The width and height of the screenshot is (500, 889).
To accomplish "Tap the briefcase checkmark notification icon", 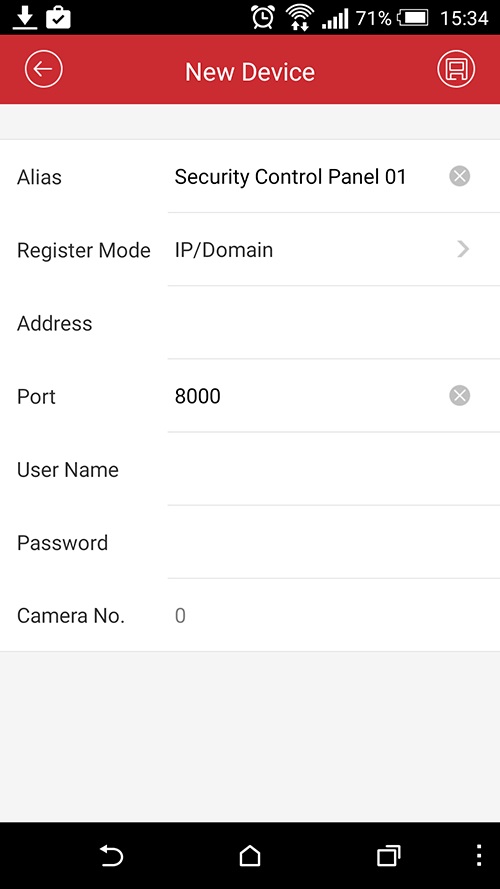I will (58, 18).
